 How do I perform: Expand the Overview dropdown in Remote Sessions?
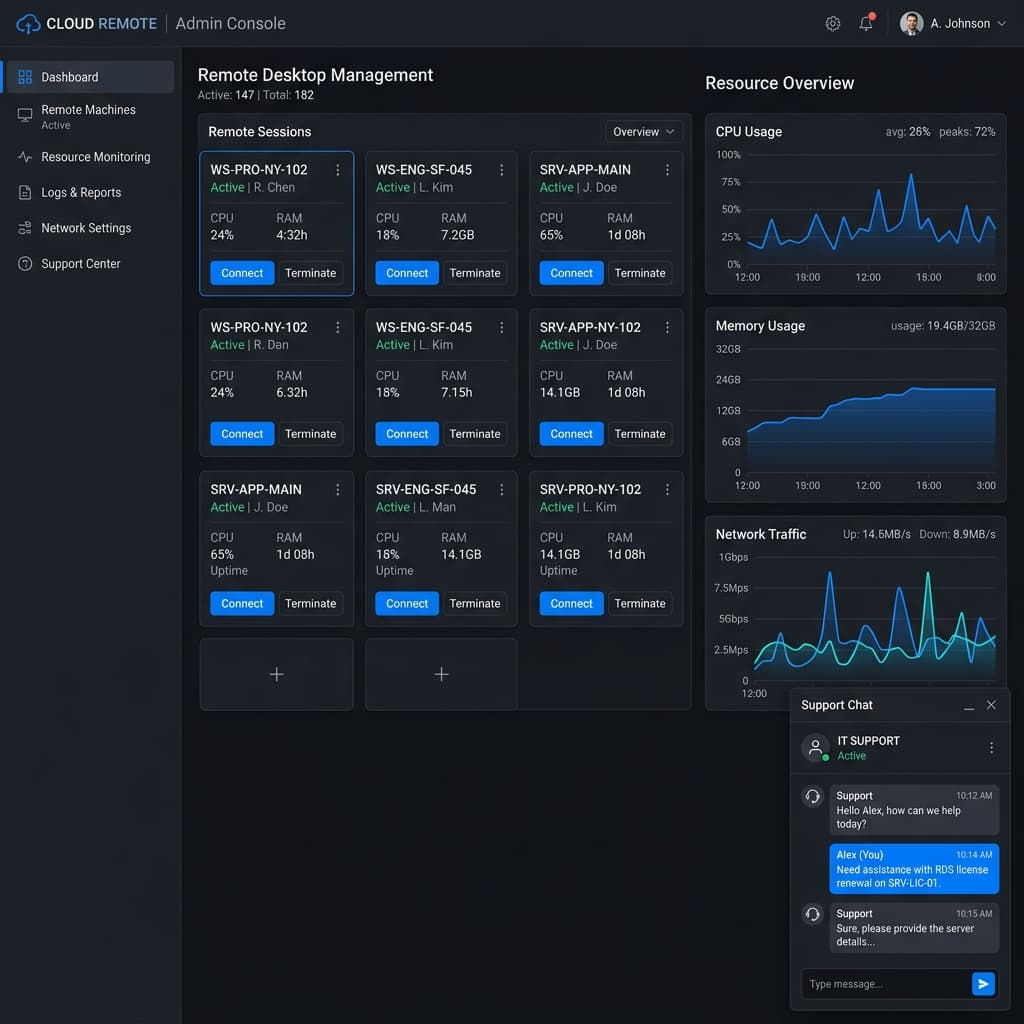point(643,132)
